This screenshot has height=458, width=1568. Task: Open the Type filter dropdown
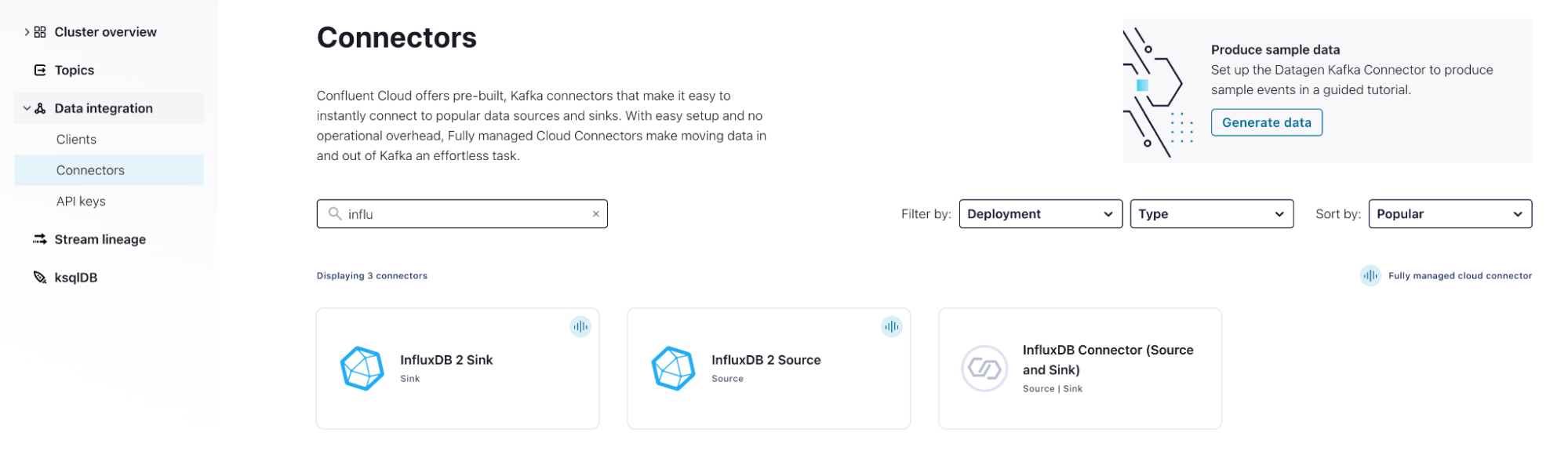pos(1211,214)
